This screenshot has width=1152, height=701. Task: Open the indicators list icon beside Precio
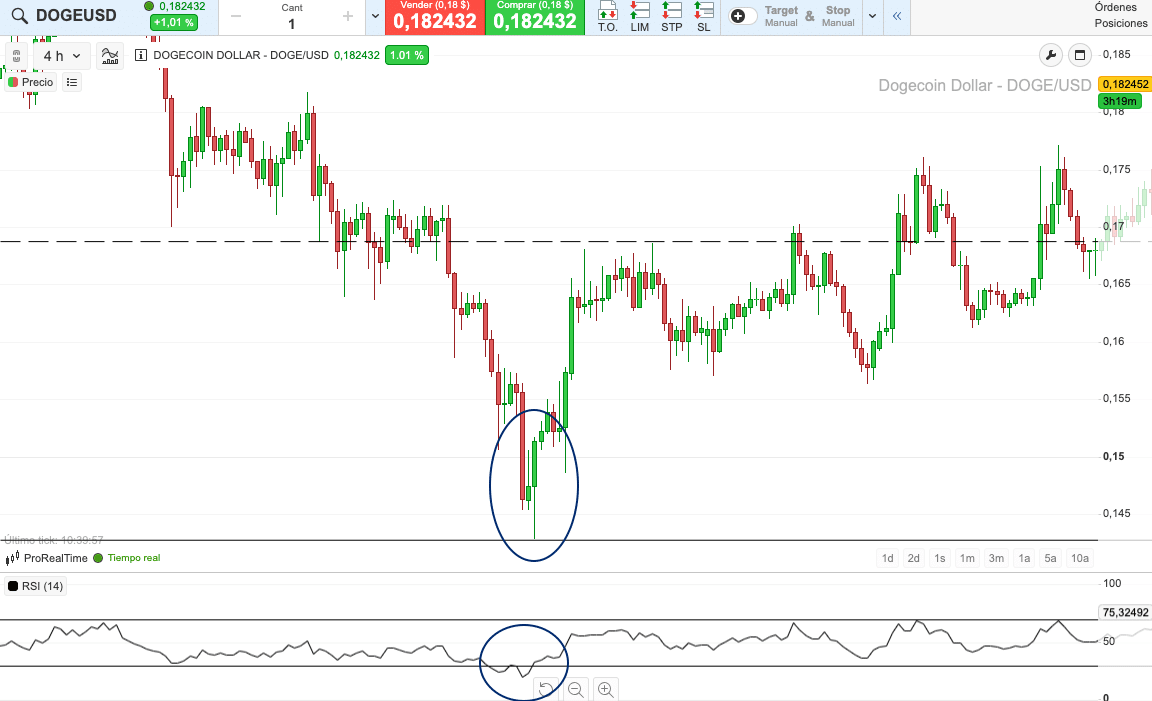(71, 82)
